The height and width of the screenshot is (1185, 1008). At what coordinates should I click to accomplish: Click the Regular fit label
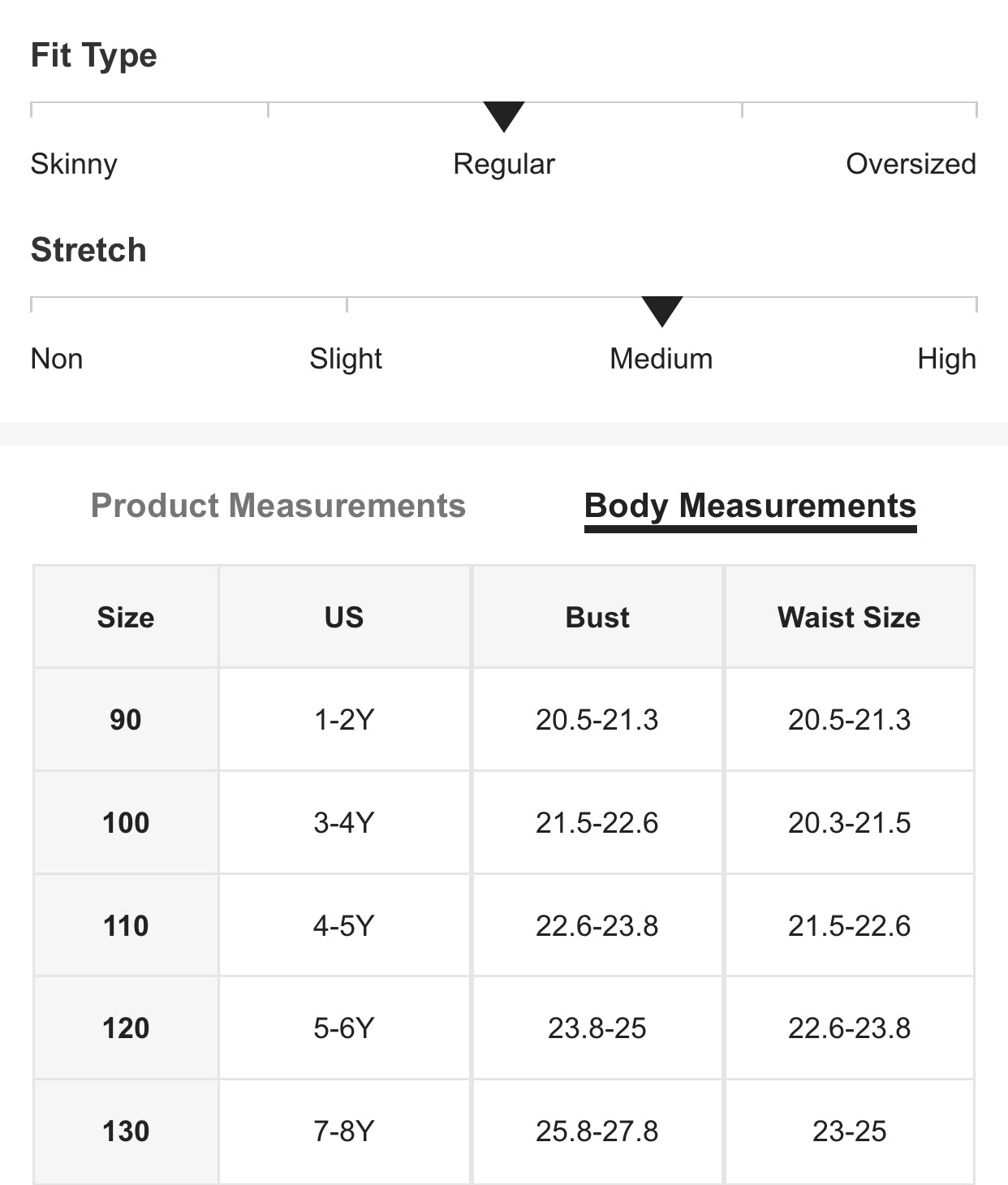pos(503,164)
